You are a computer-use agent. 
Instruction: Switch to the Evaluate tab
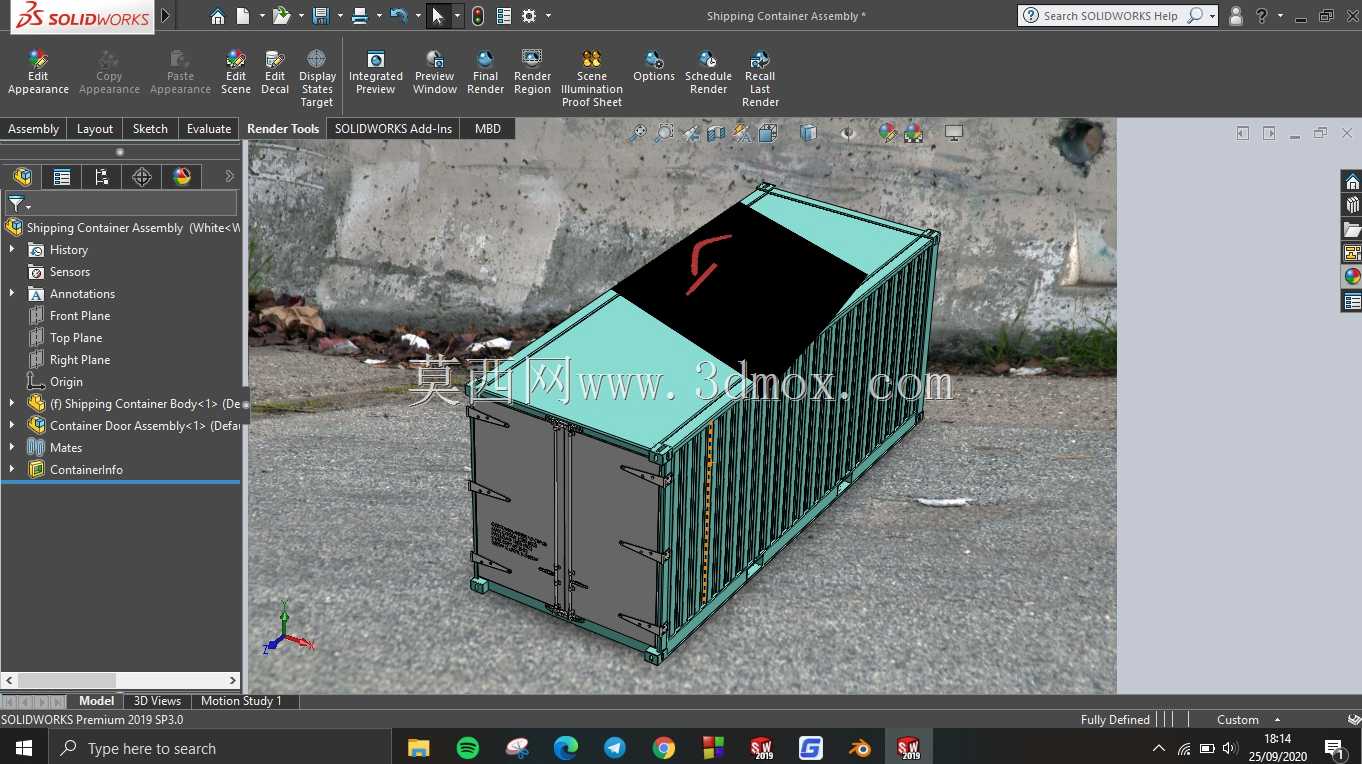pos(209,129)
